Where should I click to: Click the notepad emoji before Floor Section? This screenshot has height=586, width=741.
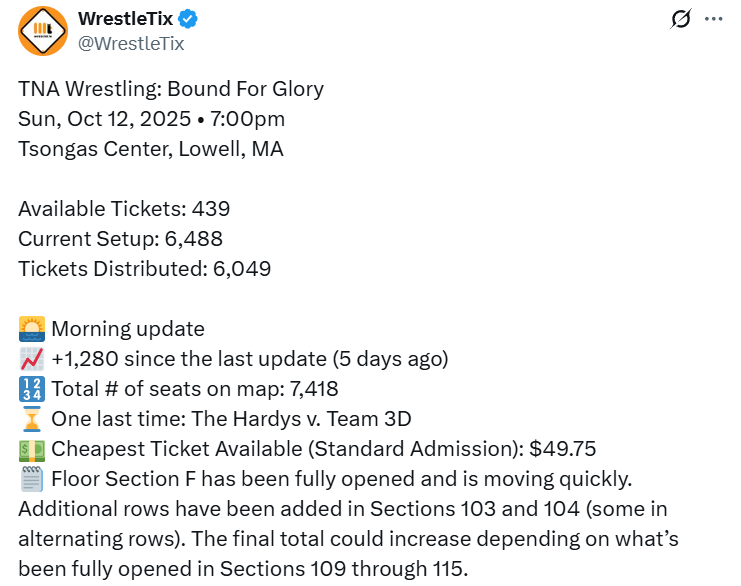[x=31, y=478]
